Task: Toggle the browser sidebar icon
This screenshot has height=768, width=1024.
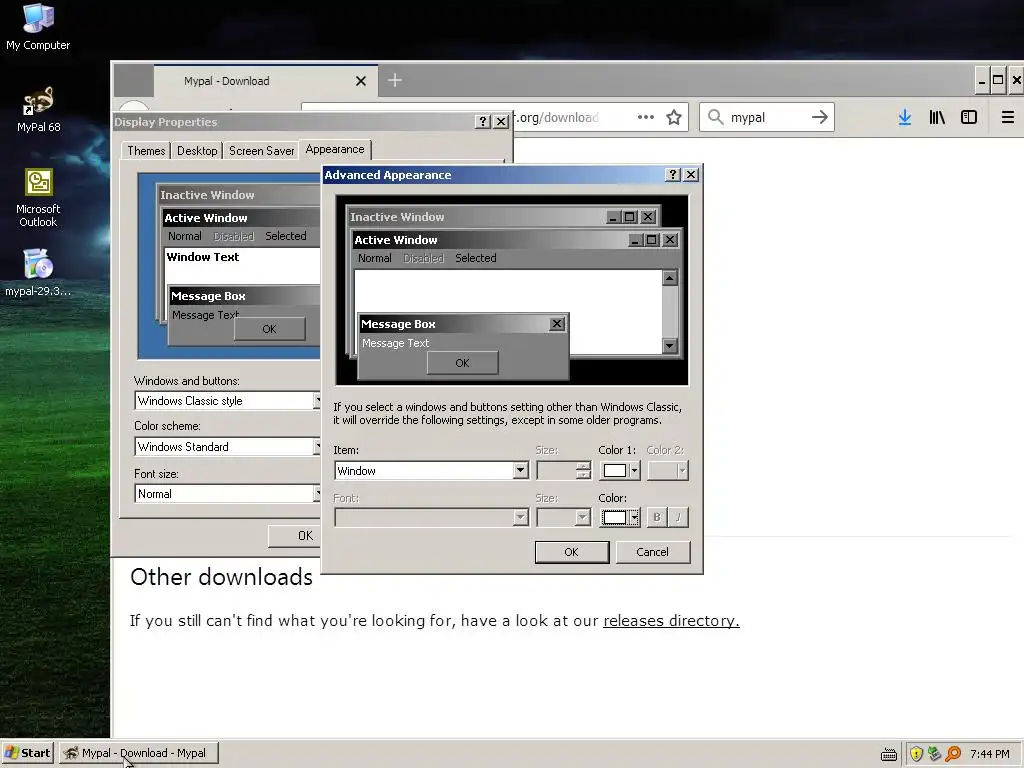Action: (x=968, y=118)
